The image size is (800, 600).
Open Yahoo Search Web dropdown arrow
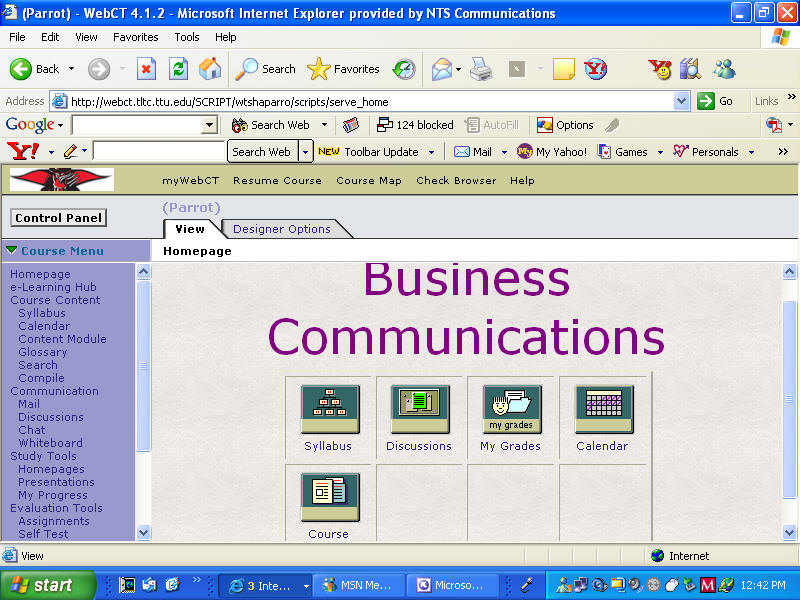(305, 152)
